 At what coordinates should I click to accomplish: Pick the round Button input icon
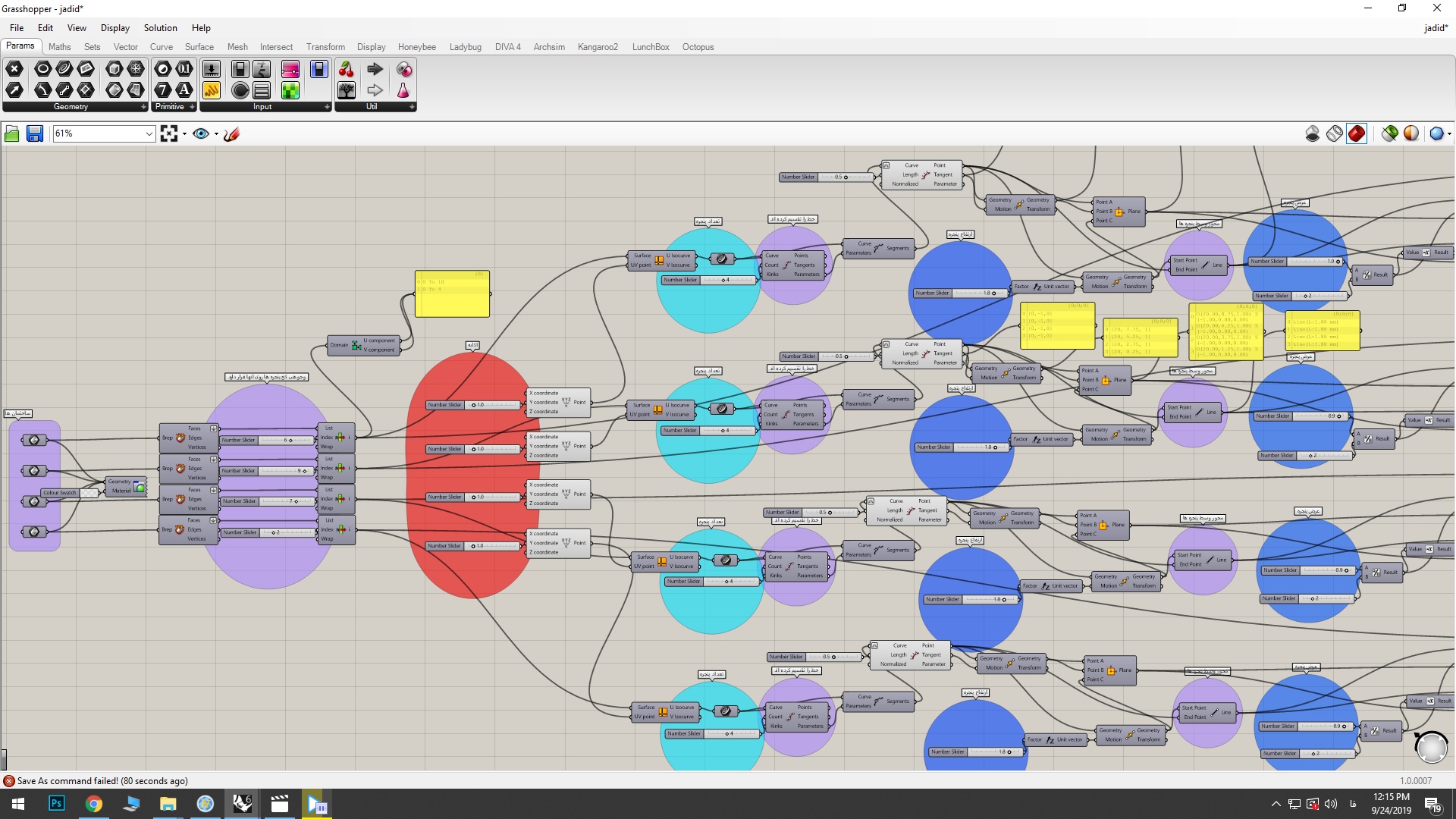click(240, 90)
